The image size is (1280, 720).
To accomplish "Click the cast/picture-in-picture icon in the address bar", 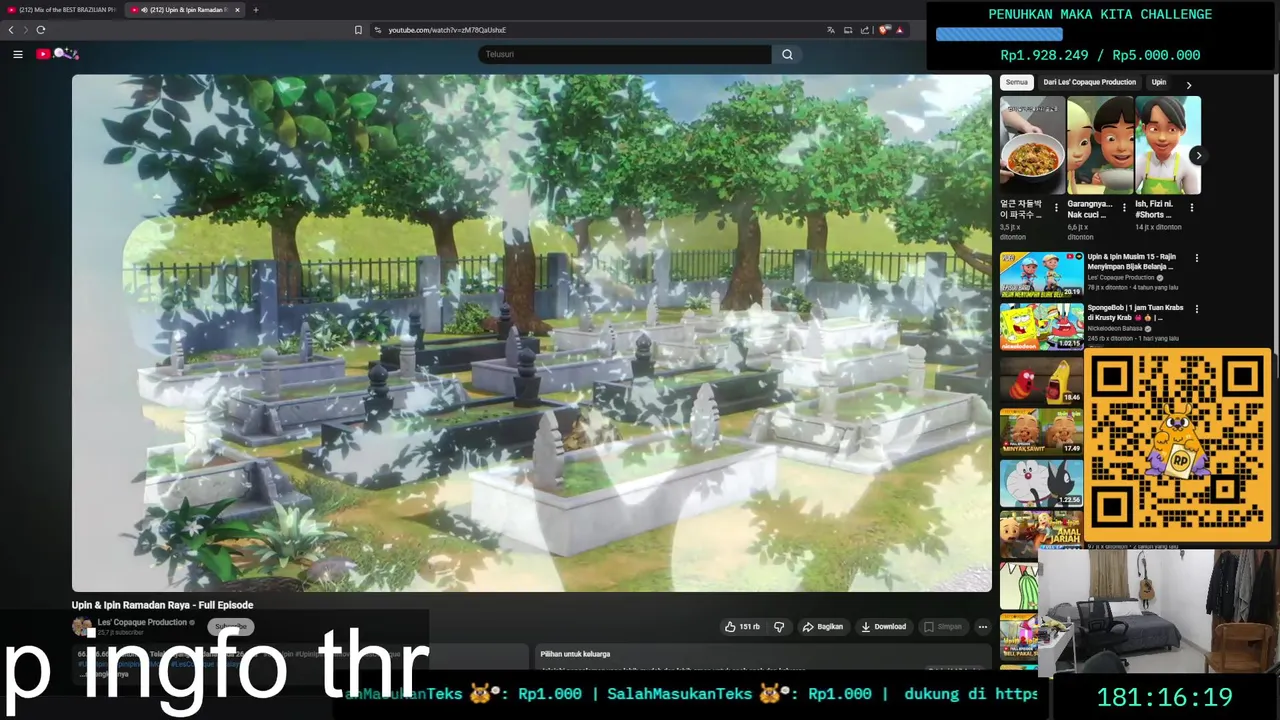I will (848, 30).
